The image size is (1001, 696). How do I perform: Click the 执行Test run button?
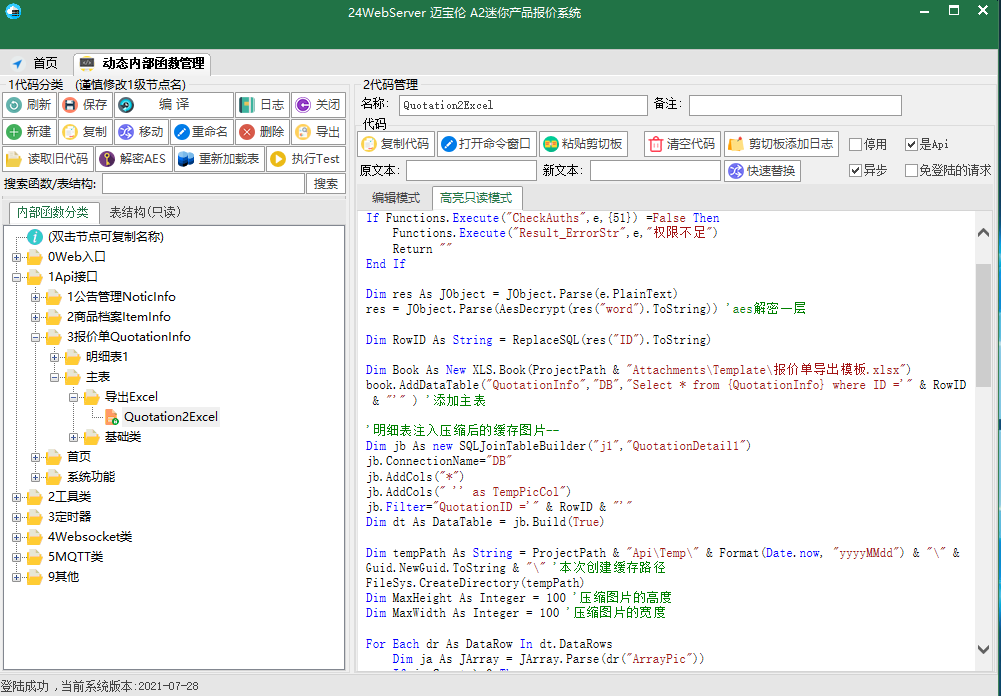pos(306,158)
